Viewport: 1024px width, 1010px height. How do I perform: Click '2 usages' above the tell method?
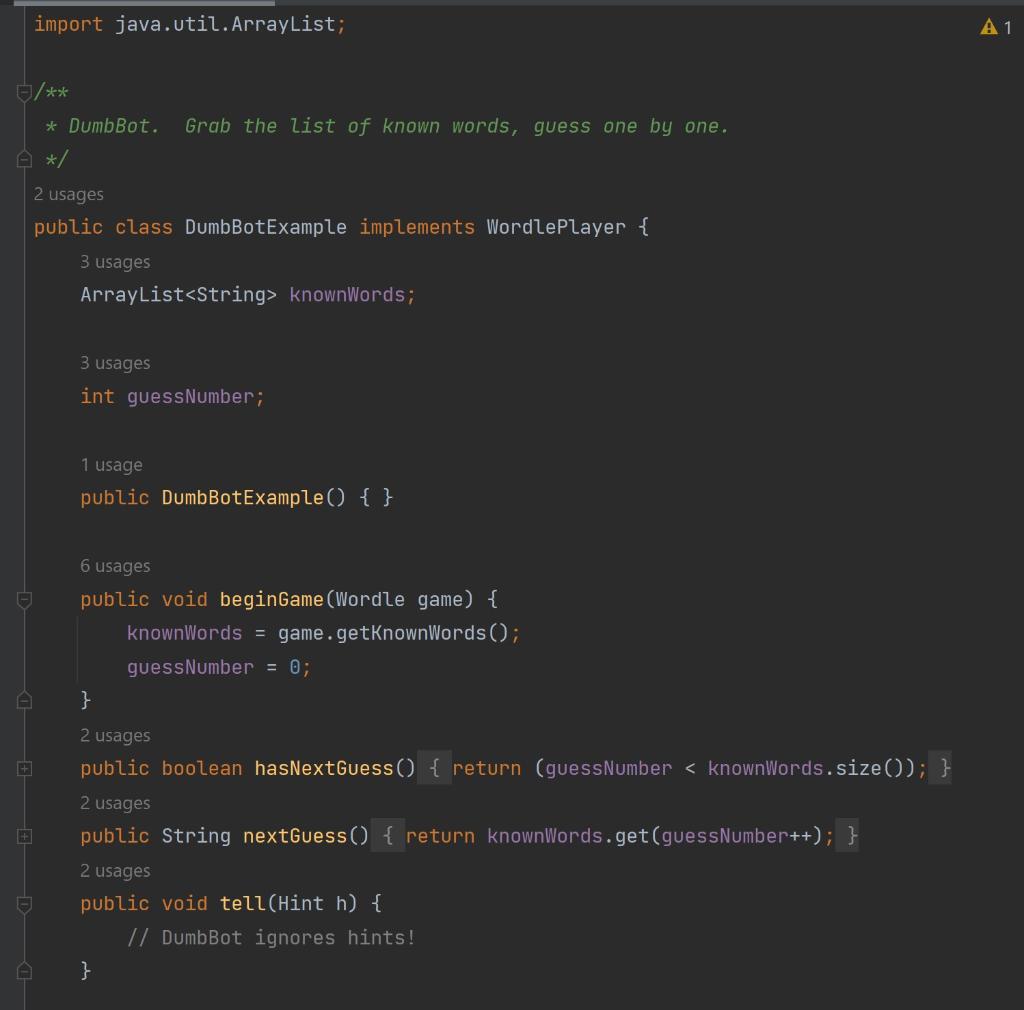pos(115,870)
